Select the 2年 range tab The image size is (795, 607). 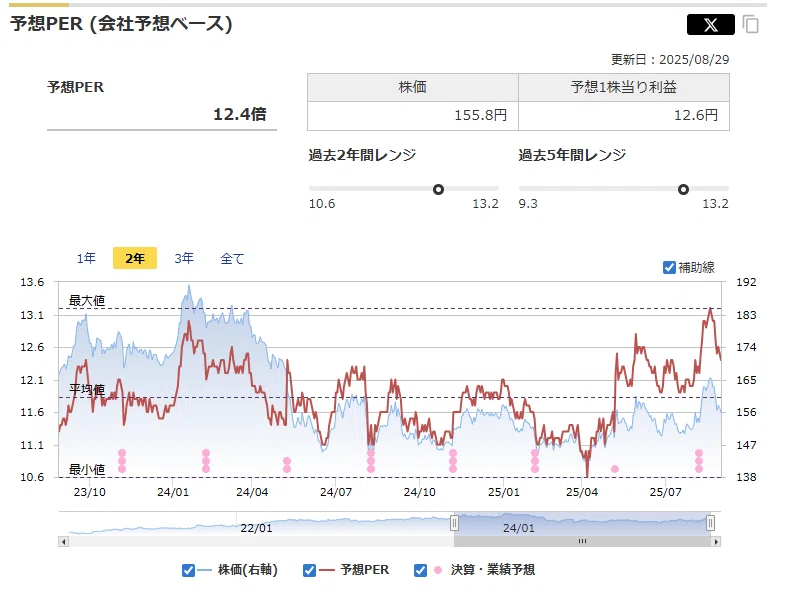pyautogui.click(x=135, y=258)
